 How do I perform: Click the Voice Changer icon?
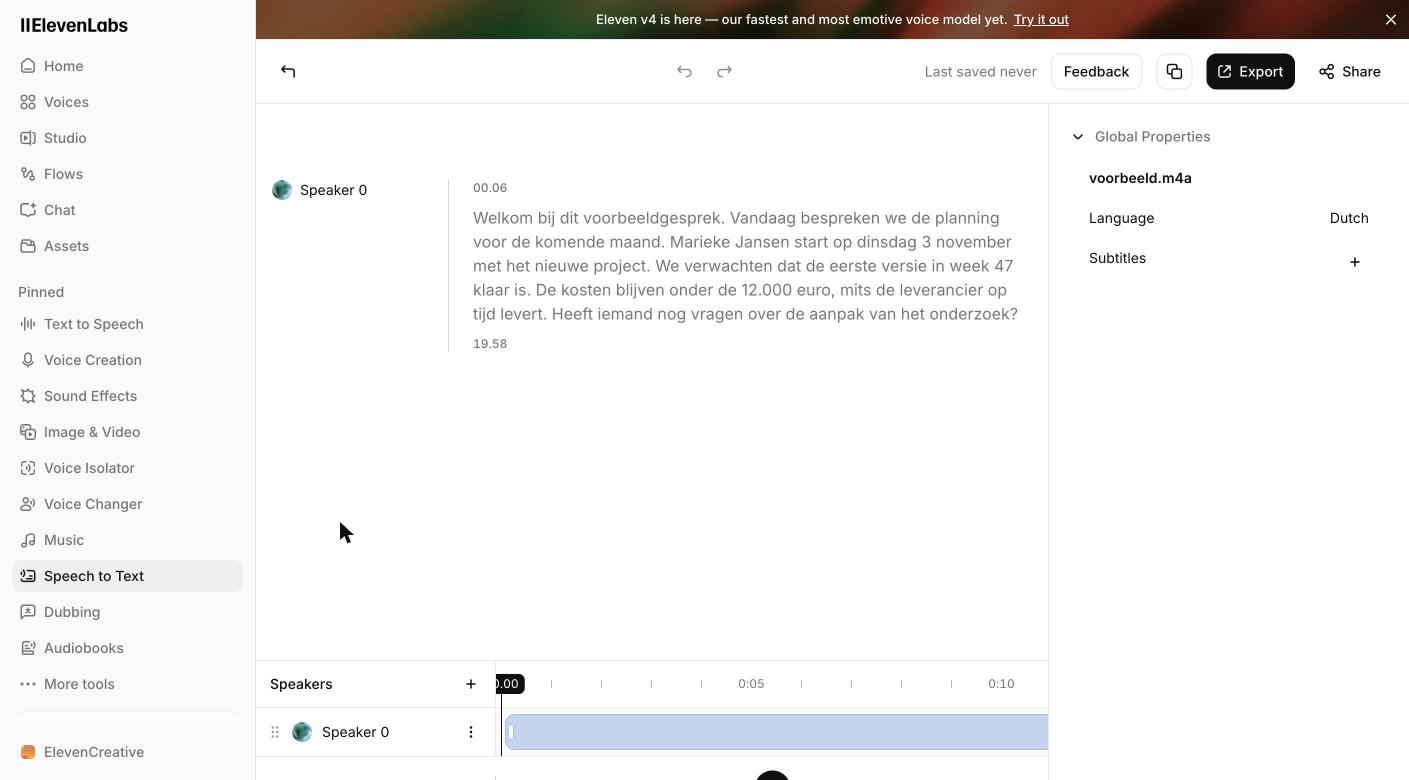click(x=28, y=504)
